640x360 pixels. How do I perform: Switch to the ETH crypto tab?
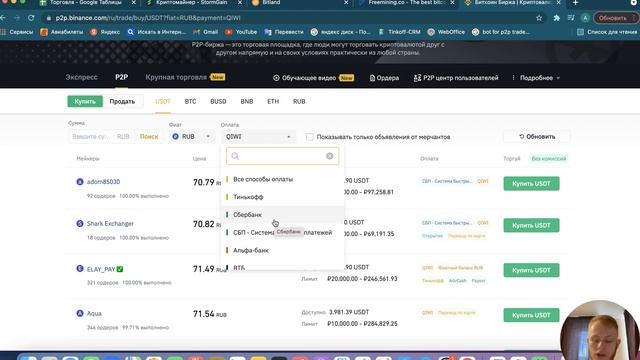[x=273, y=101]
